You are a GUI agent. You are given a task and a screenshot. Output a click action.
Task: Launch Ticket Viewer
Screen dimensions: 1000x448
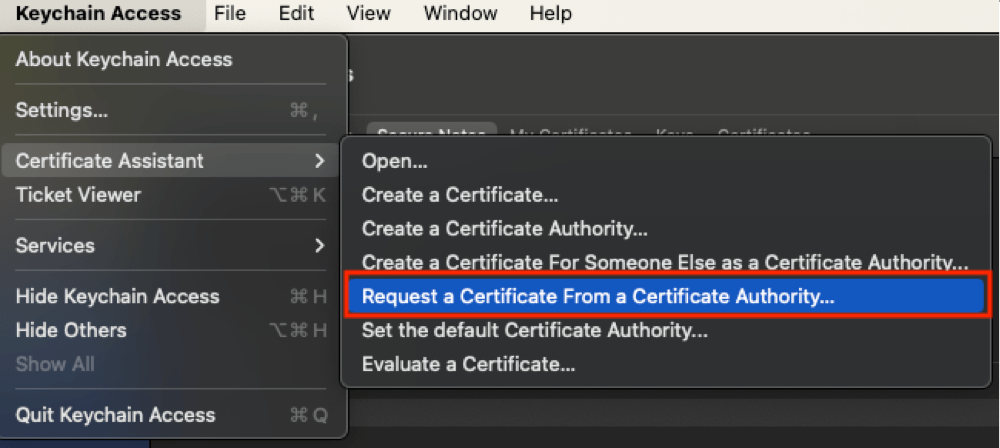pos(170,195)
